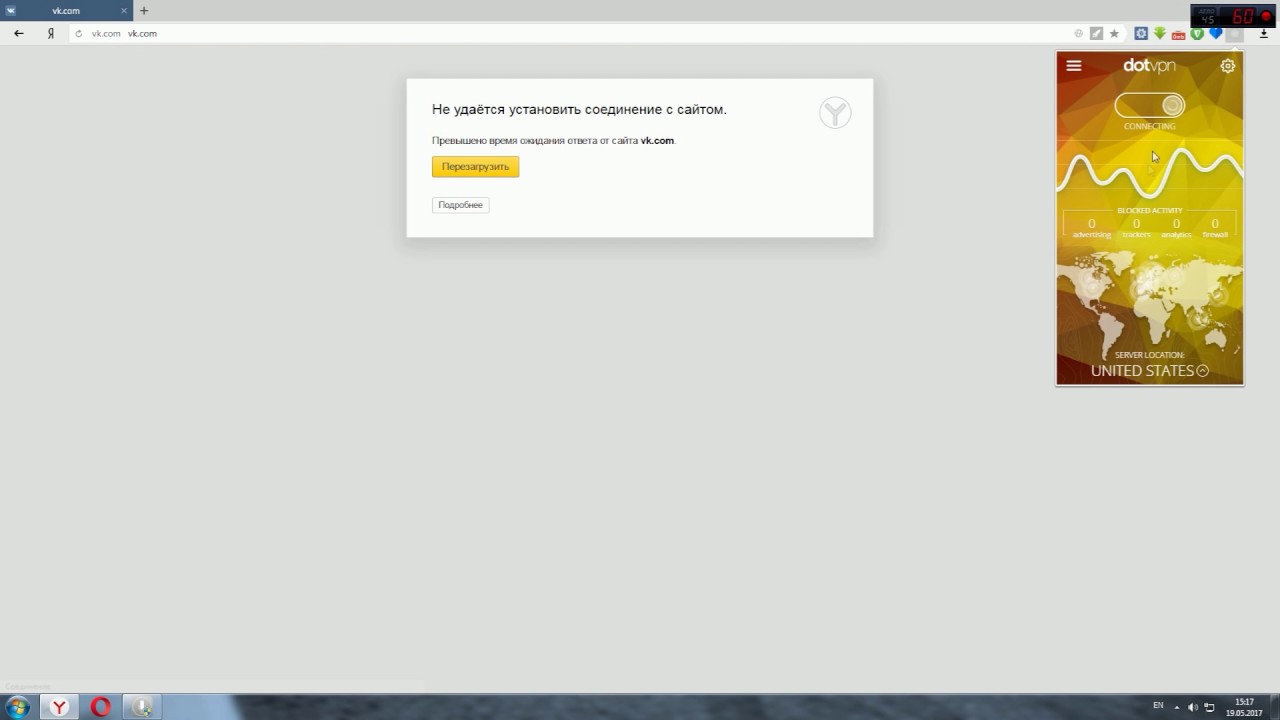Click the volume icon in system tray

point(1192,707)
